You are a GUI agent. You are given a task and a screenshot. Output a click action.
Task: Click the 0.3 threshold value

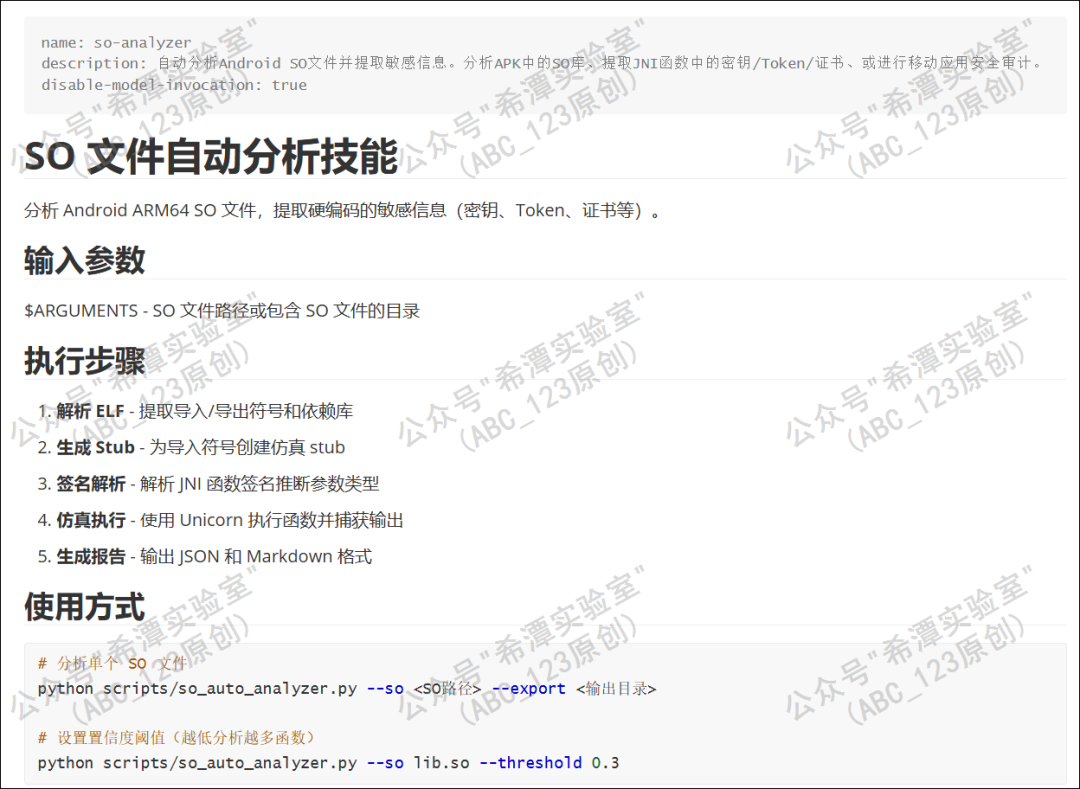pyautogui.click(x=605, y=763)
